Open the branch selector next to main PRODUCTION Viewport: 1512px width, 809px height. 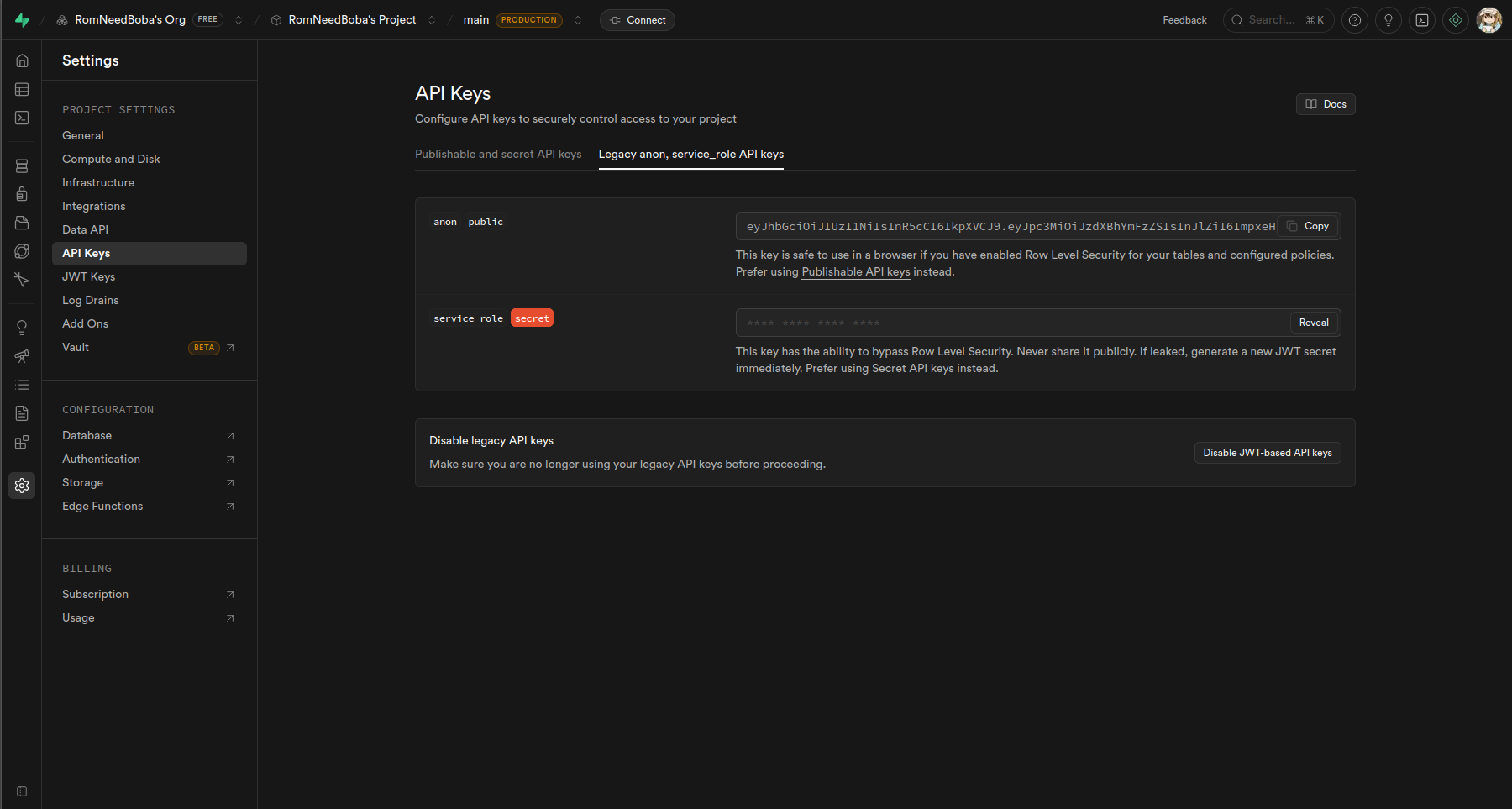pyautogui.click(x=578, y=20)
